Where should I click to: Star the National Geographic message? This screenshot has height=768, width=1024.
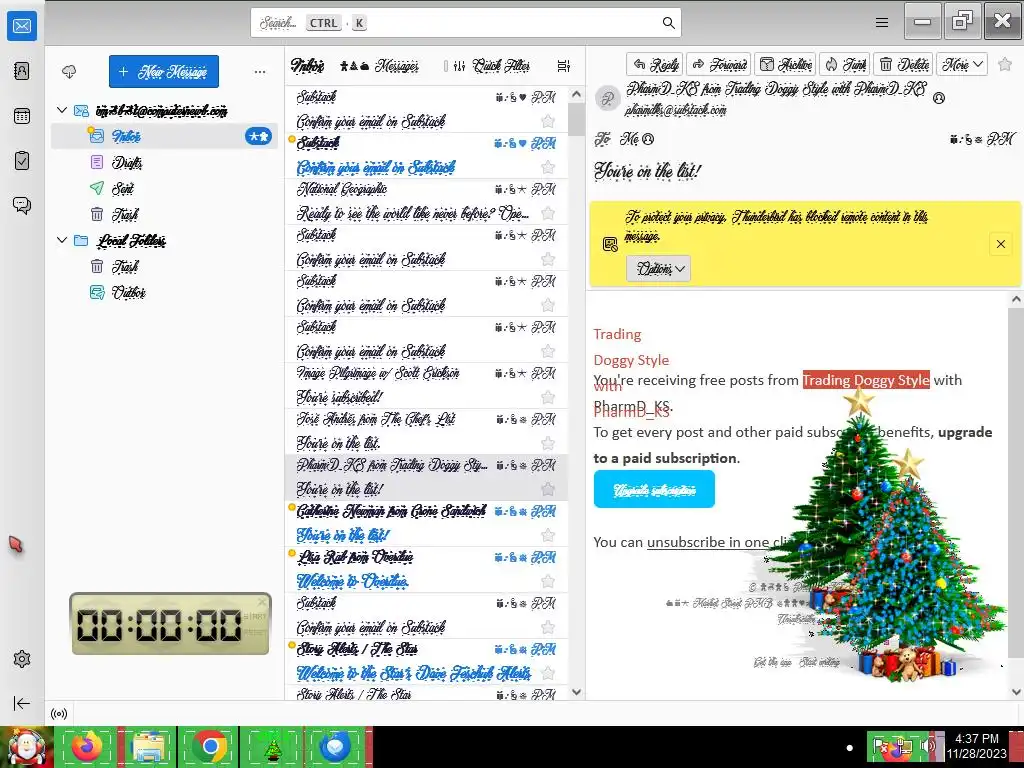[x=548, y=214]
